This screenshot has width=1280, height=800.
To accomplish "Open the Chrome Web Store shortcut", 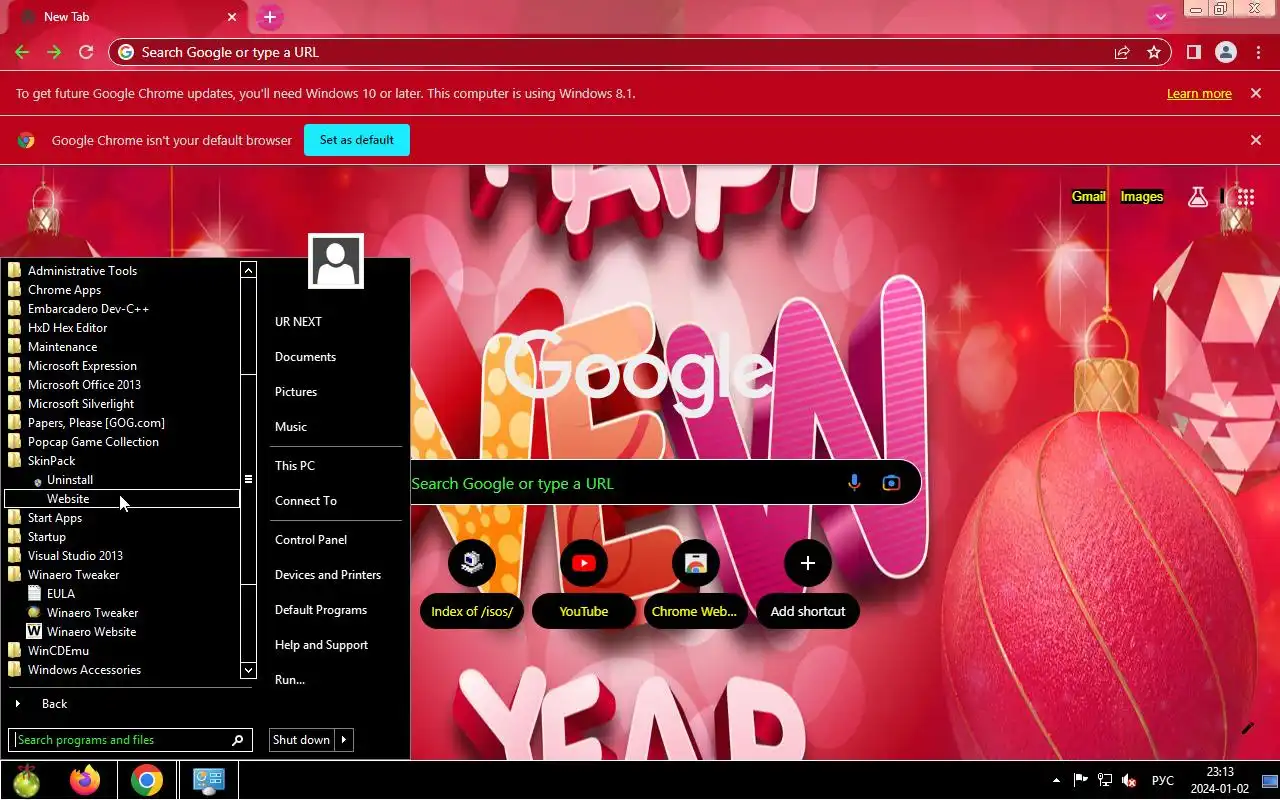I will [x=696, y=584].
